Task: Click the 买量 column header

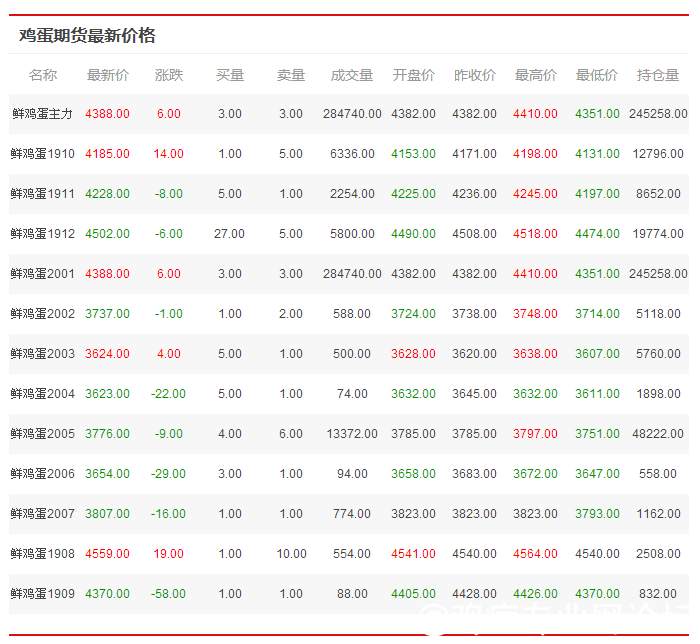Action: (230, 75)
